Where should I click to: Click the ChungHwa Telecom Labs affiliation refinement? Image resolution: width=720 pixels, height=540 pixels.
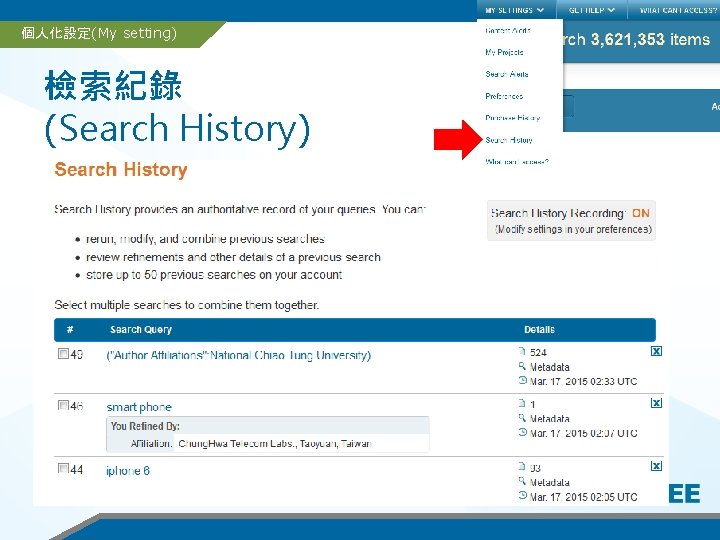275,444
